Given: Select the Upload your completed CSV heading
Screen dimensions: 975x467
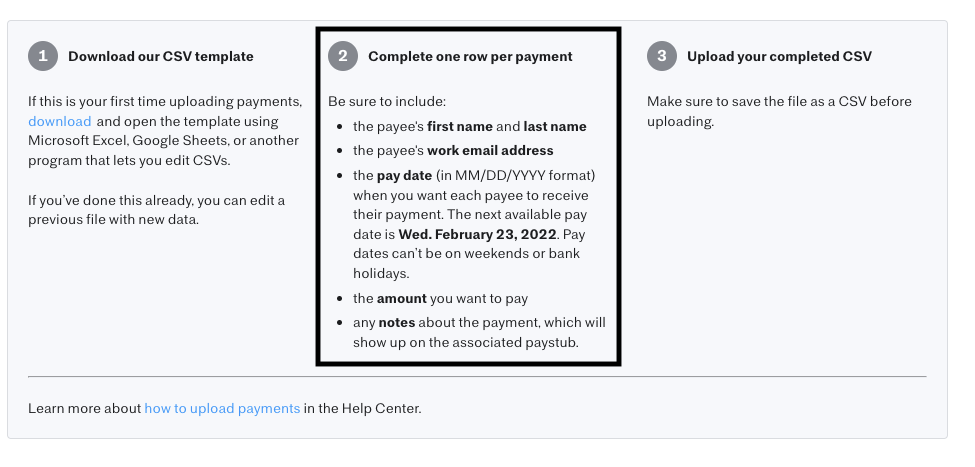Looking at the screenshot, I should click(780, 57).
